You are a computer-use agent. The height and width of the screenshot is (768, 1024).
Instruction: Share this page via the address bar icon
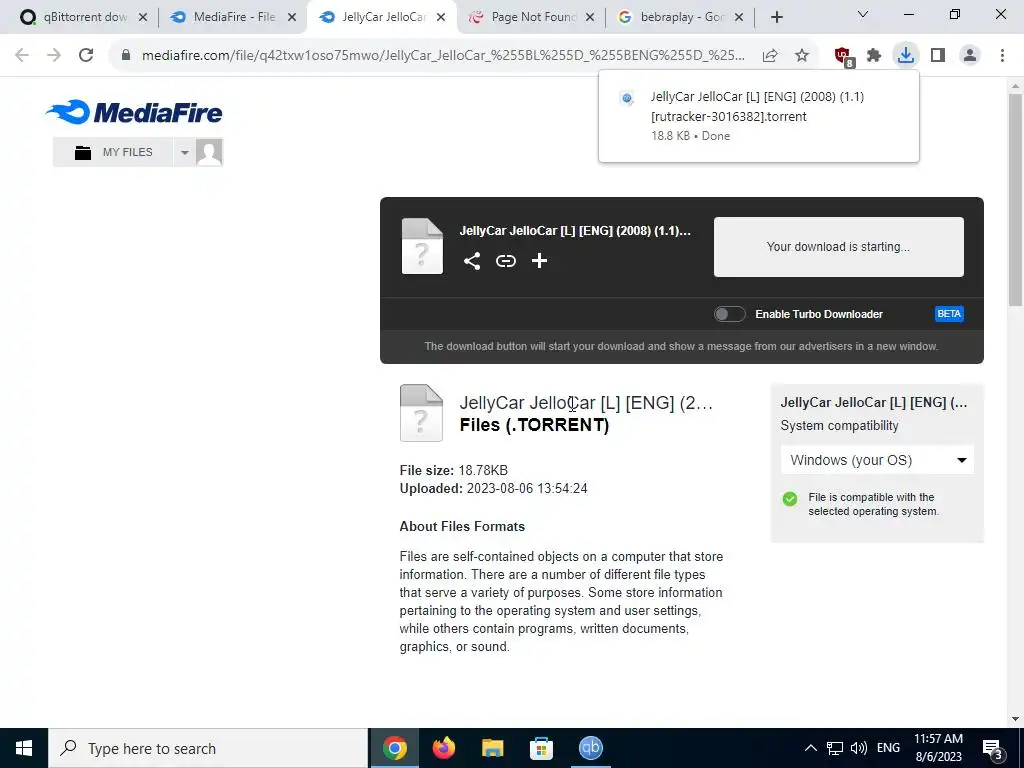click(770, 56)
